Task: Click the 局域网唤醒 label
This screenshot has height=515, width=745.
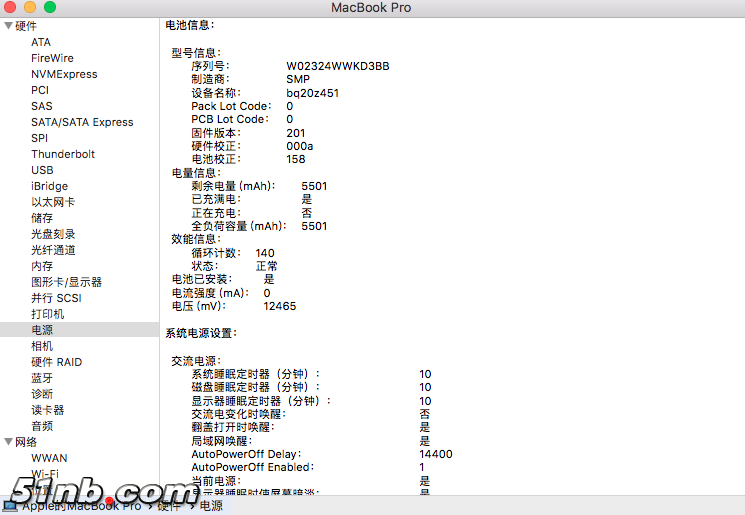Action: point(222,441)
